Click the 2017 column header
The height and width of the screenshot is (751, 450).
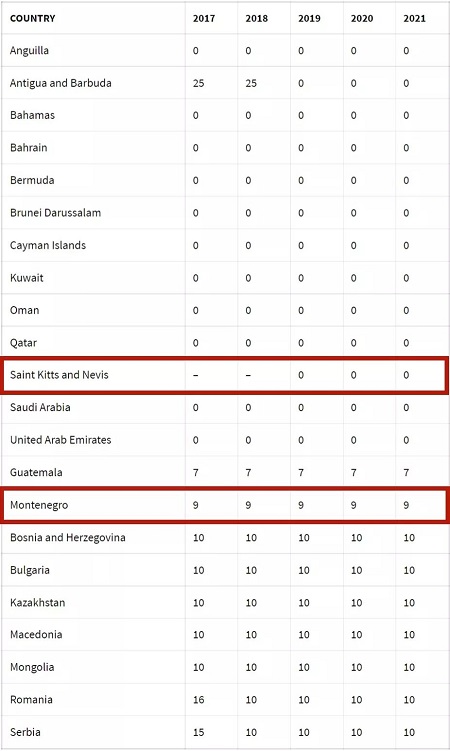[204, 19]
